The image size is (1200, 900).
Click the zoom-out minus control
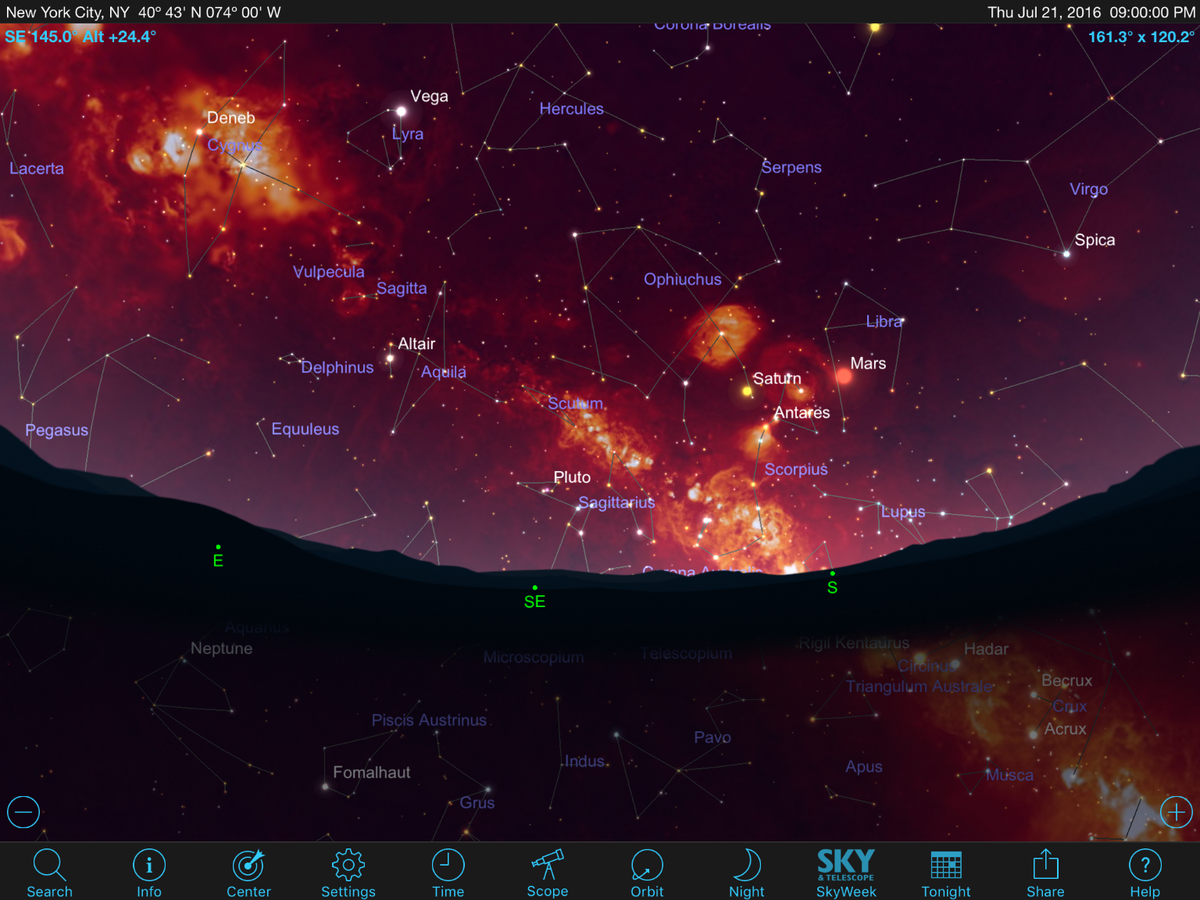[x=23, y=812]
